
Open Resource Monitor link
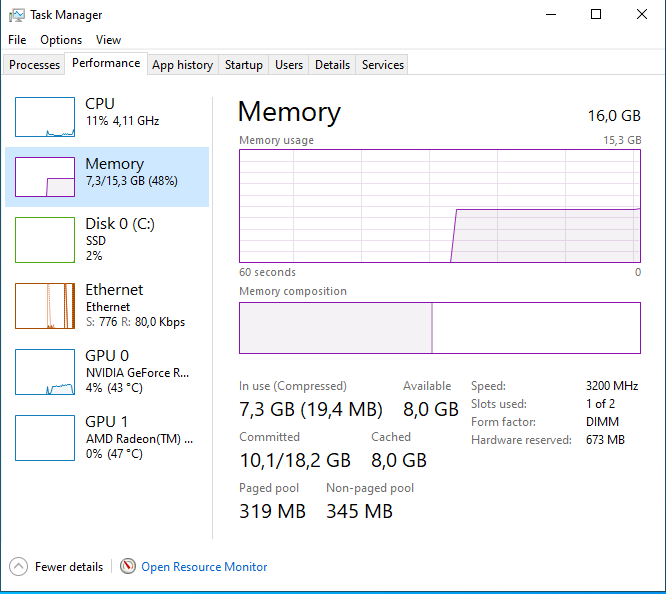click(x=204, y=567)
